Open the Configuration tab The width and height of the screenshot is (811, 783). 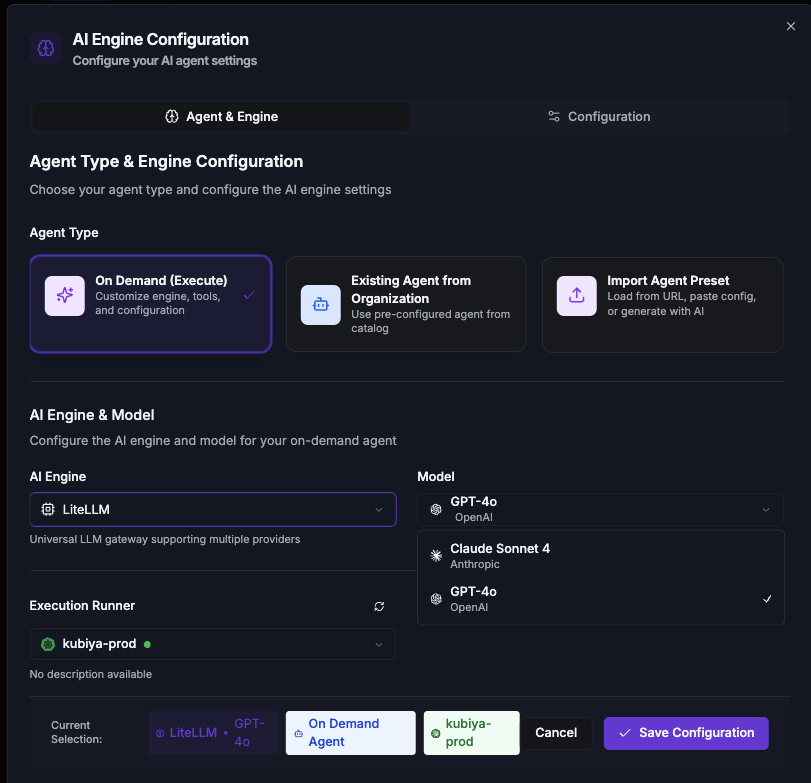(x=599, y=116)
